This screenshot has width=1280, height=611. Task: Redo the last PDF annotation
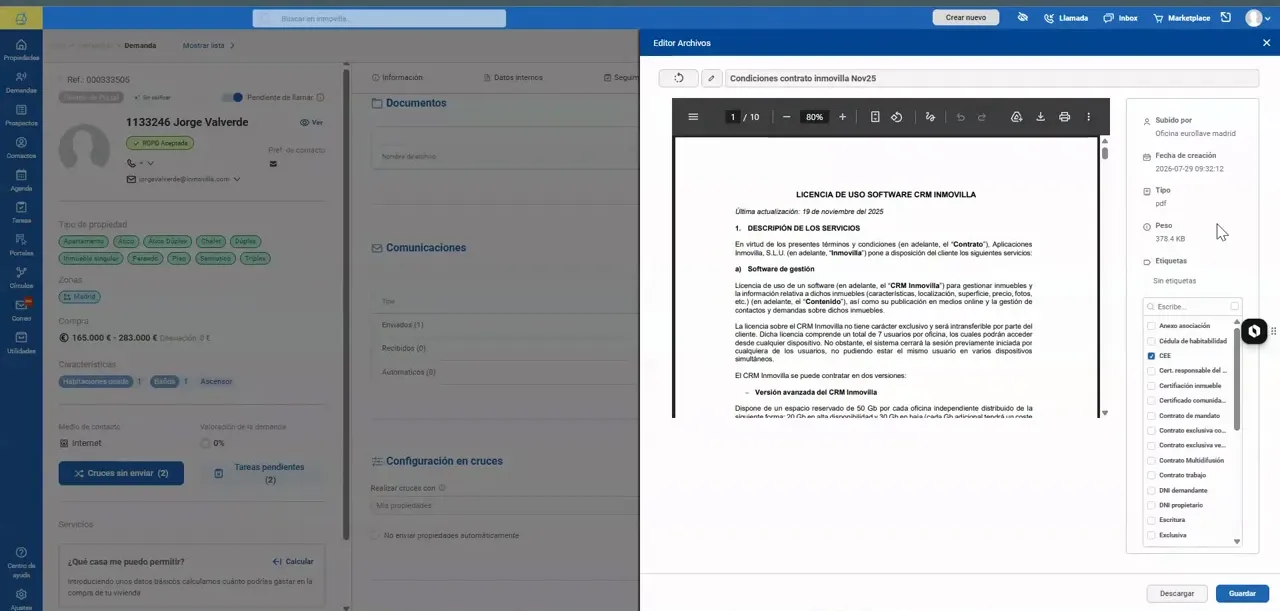tap(982, 117)
